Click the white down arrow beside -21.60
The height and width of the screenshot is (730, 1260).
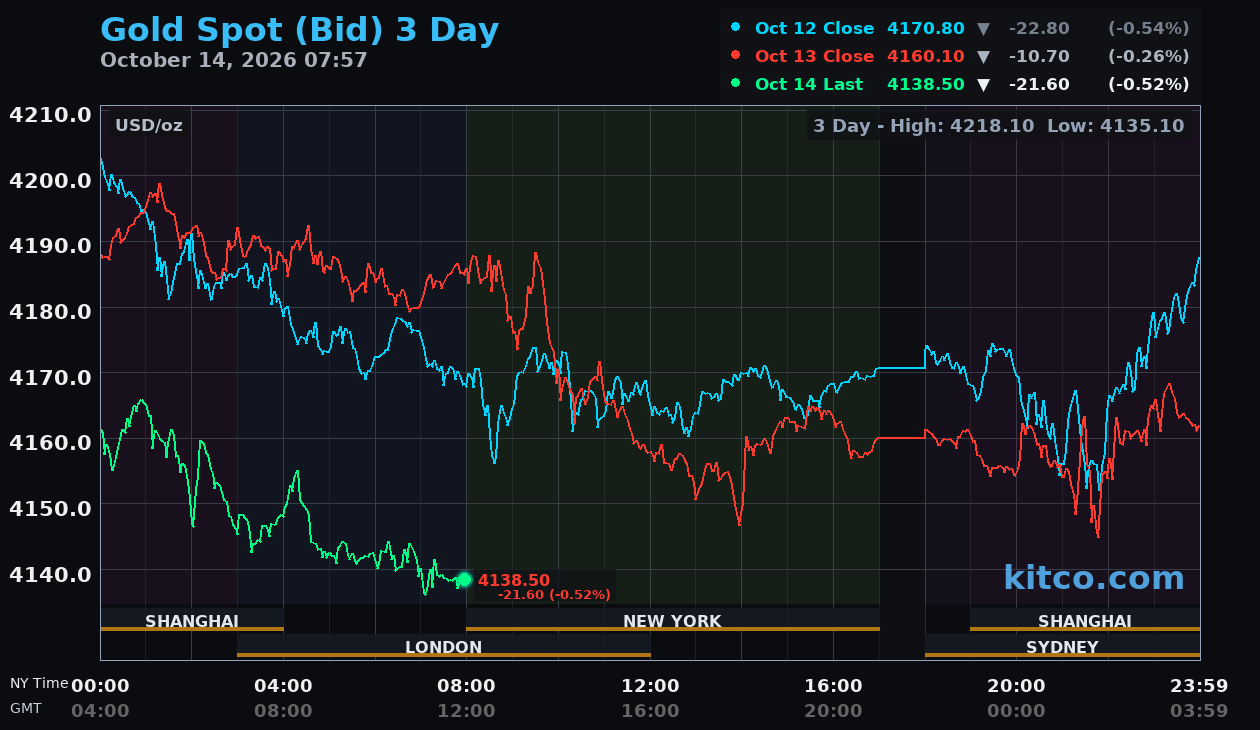click(x=983, y=84)
